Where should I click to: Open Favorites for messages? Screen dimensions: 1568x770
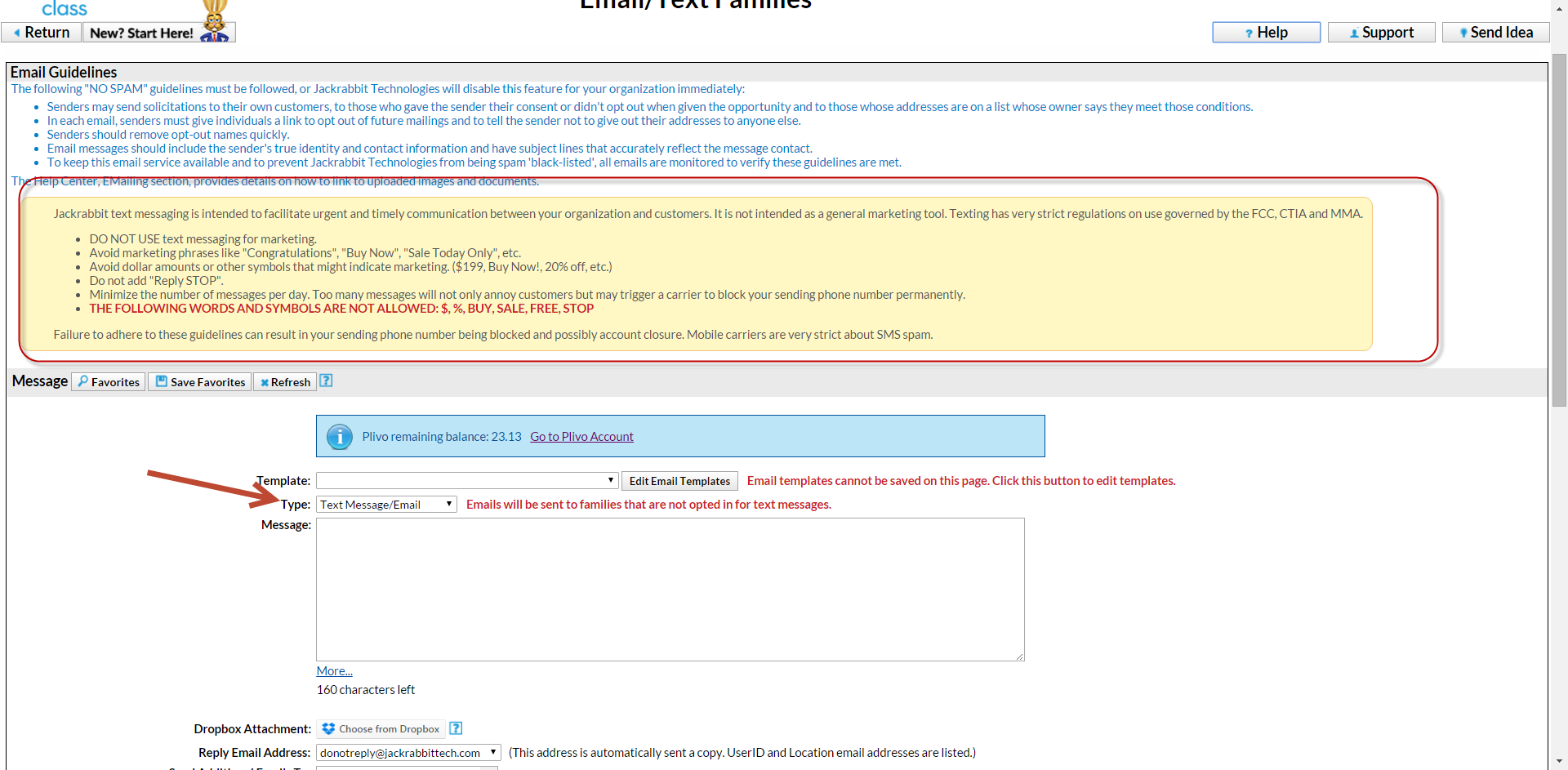[x=109, y=382]
